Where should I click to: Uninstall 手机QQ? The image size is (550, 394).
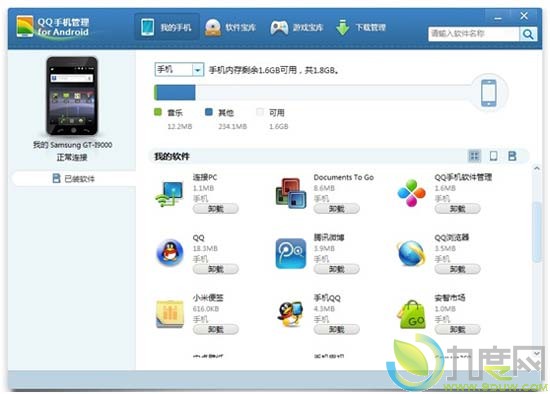point(336,329)
